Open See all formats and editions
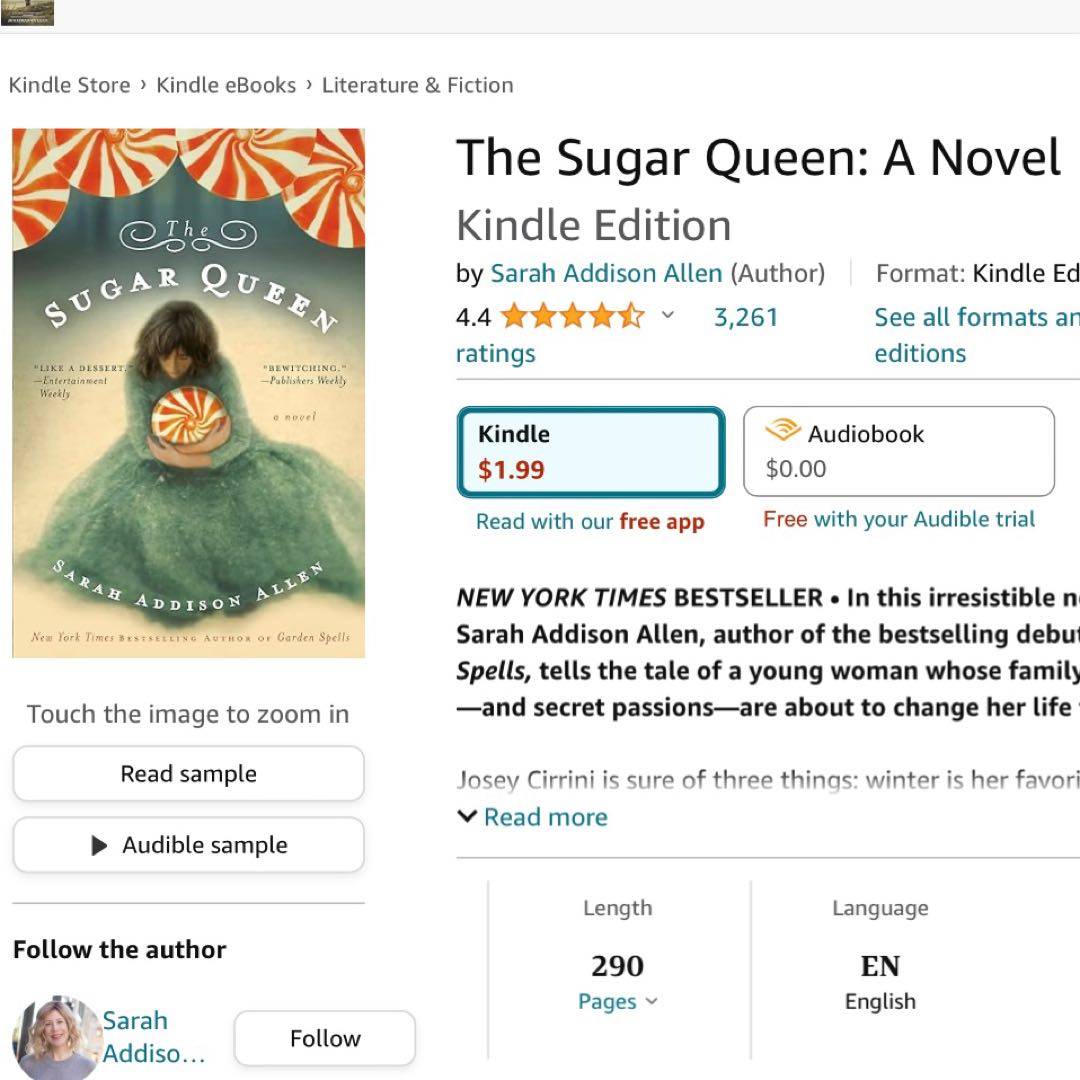Screen dimensions: 1080x1080 [975, 334]
